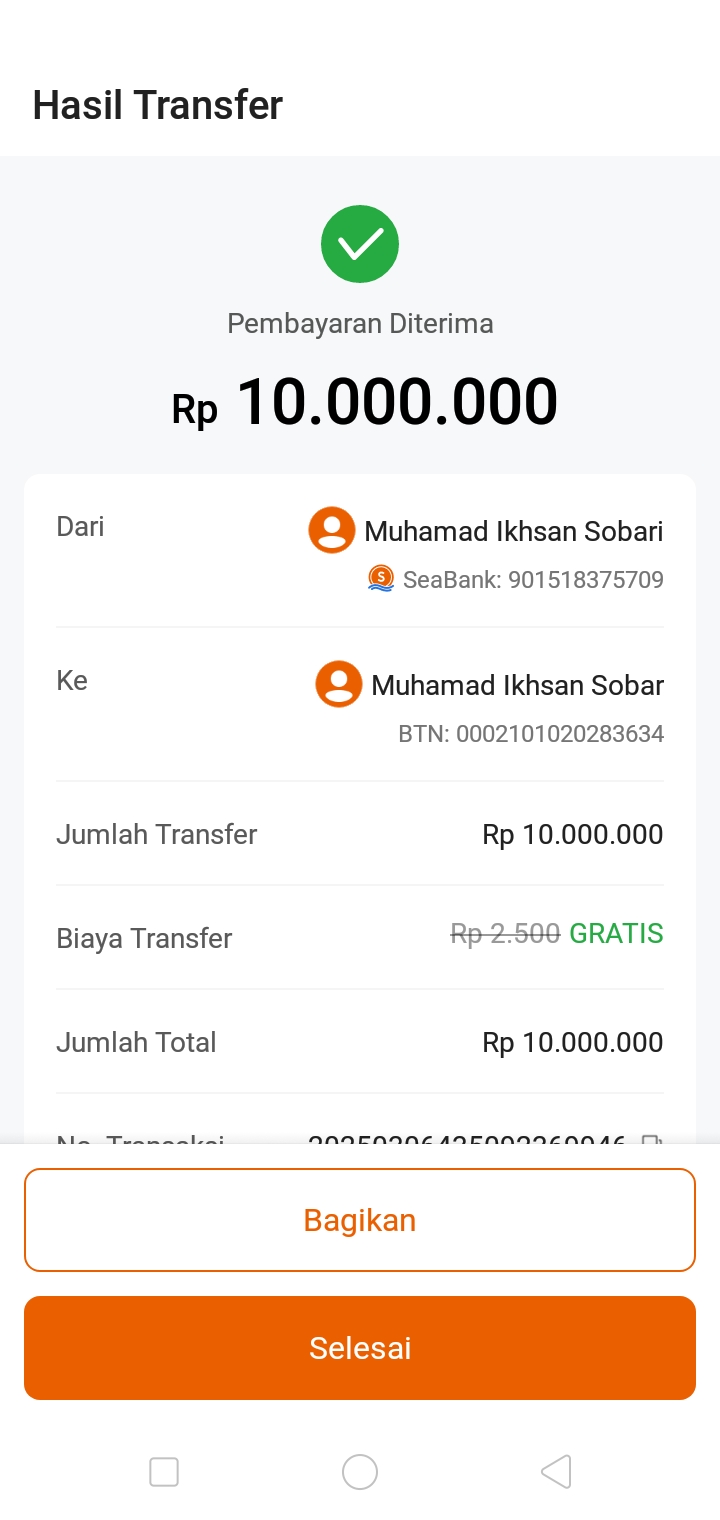Tap the Jumlah Total amount value
This screenshot has height=1520, width=720.
click(573, 1042)
